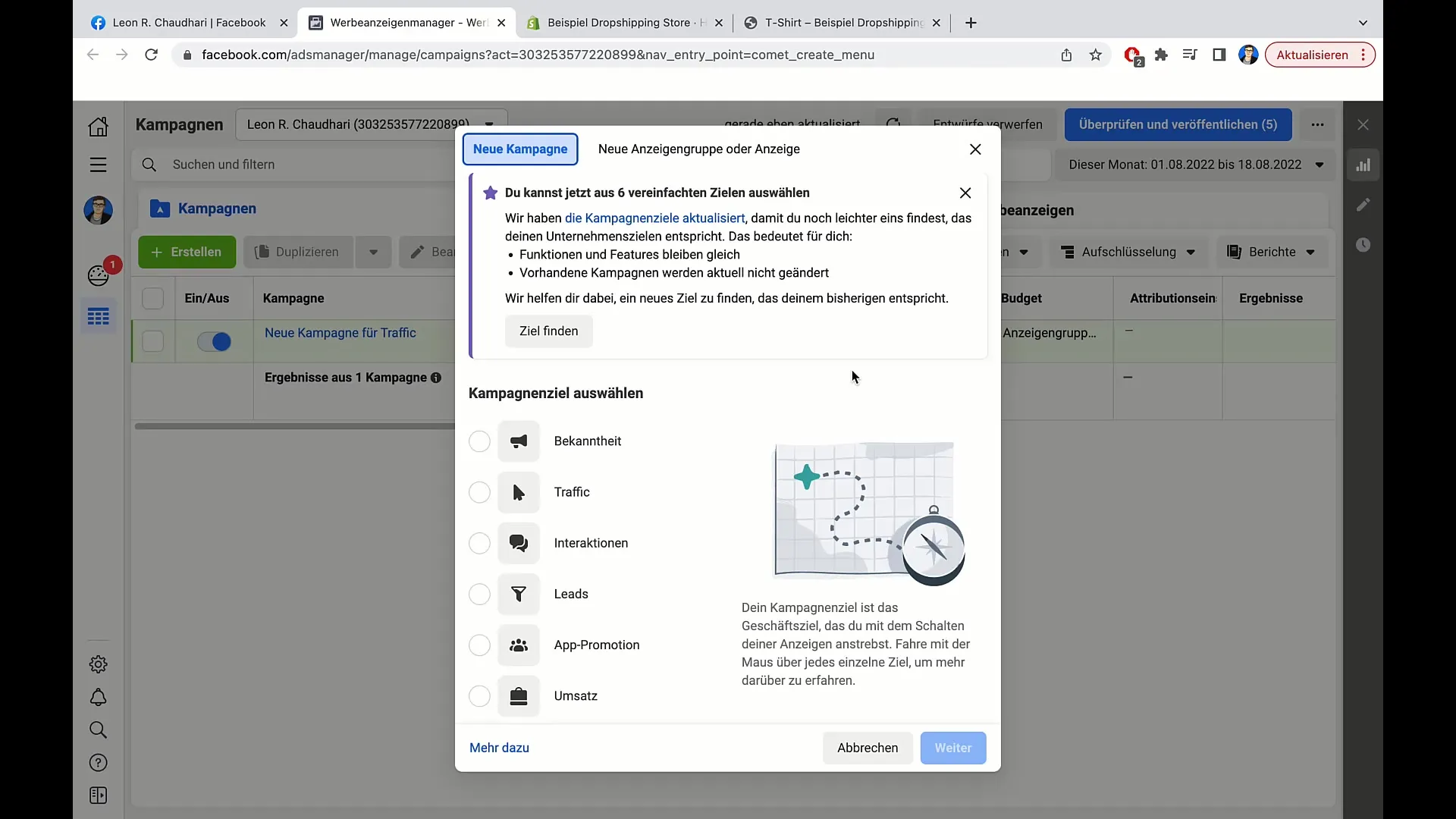Screen dimensions: 1456x819
Task: Click the Umsatz briefcase icon
Action: (519, 696)
